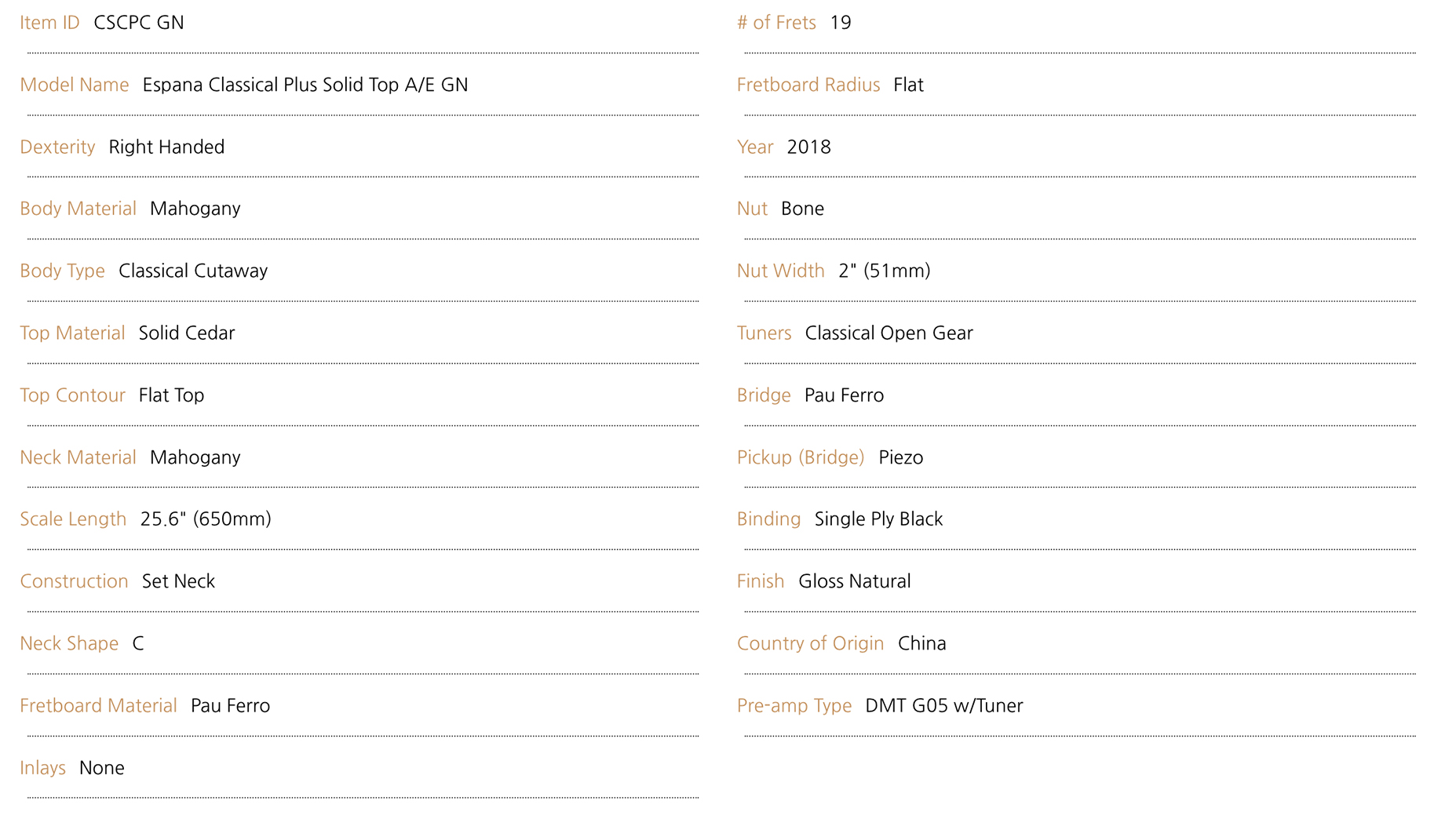Select the Scale Length 25.6" value

click(x=206, y=519)
